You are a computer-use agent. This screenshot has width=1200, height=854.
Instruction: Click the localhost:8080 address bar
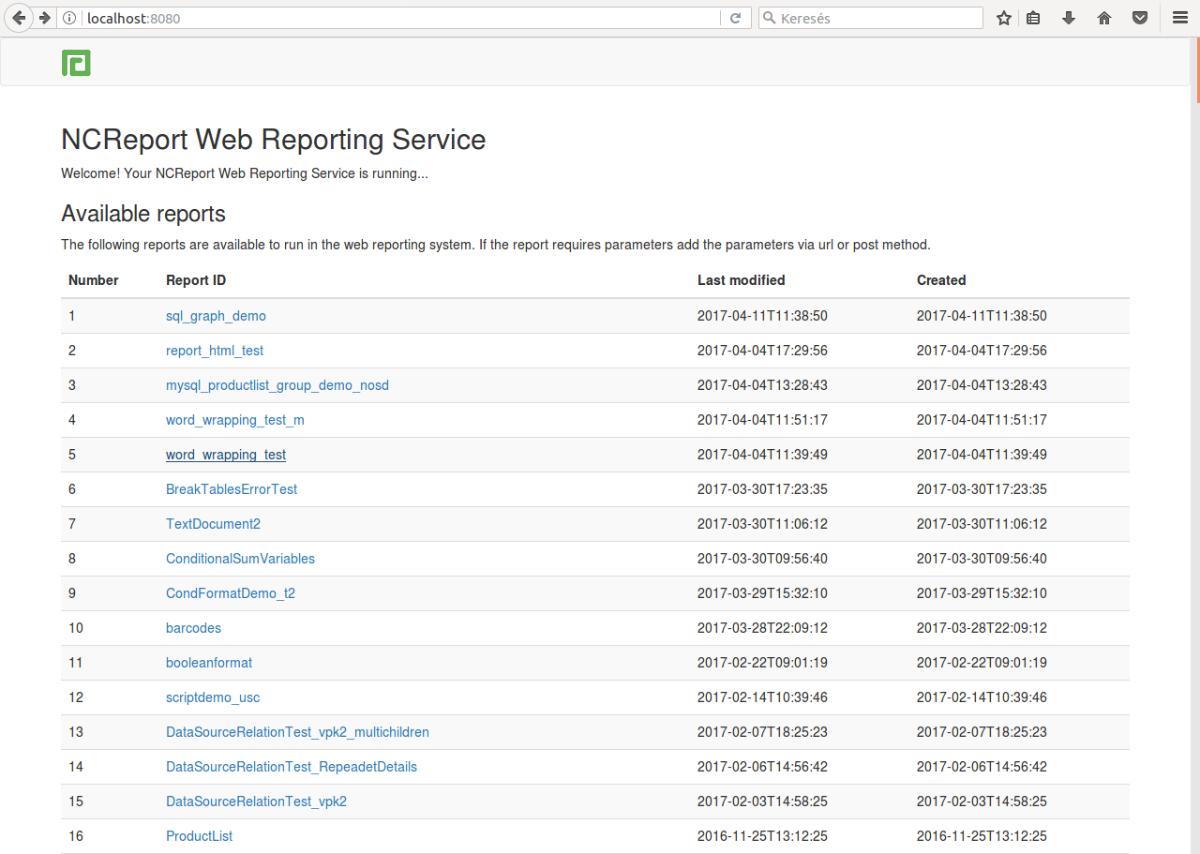(x=400, y=18)
